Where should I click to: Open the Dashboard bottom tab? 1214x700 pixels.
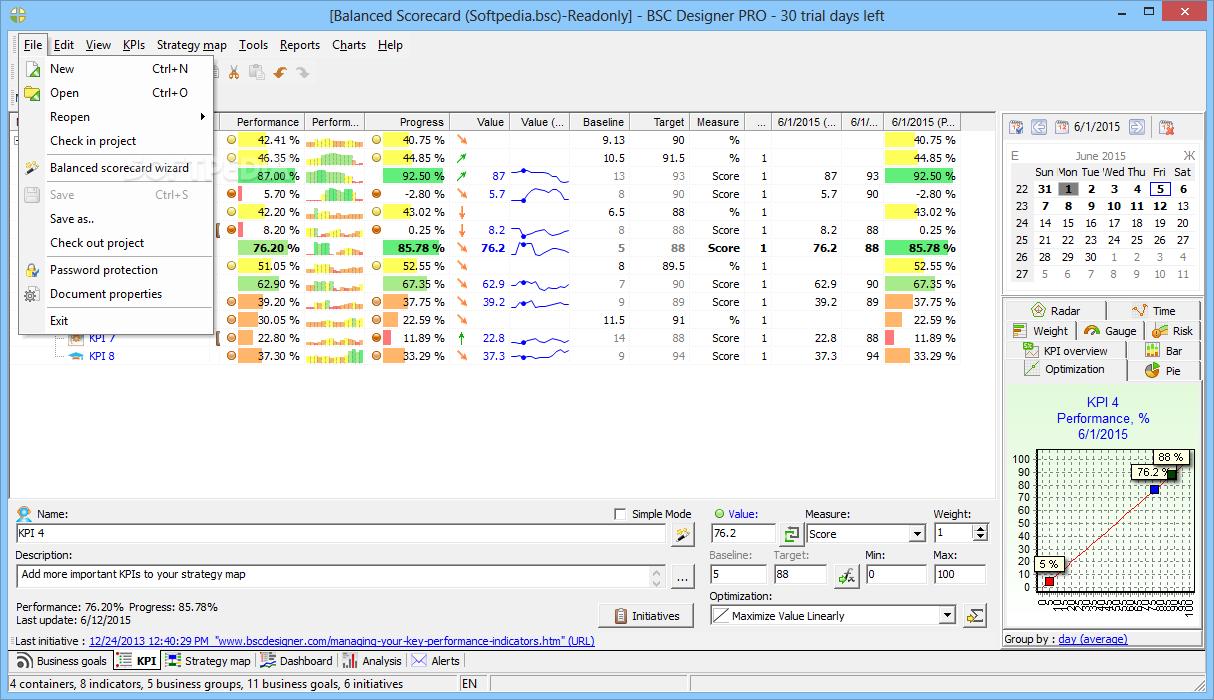(x=296, y=661)
